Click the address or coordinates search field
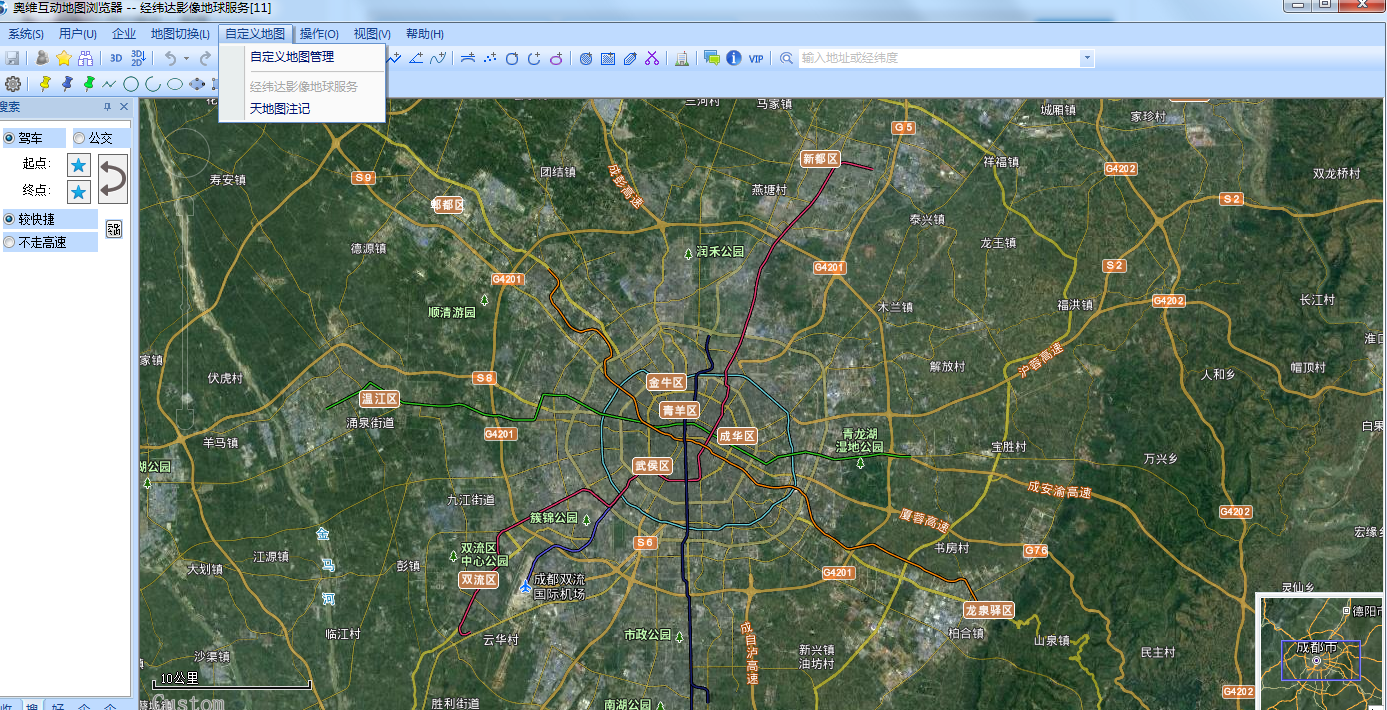 click(938, 59)
